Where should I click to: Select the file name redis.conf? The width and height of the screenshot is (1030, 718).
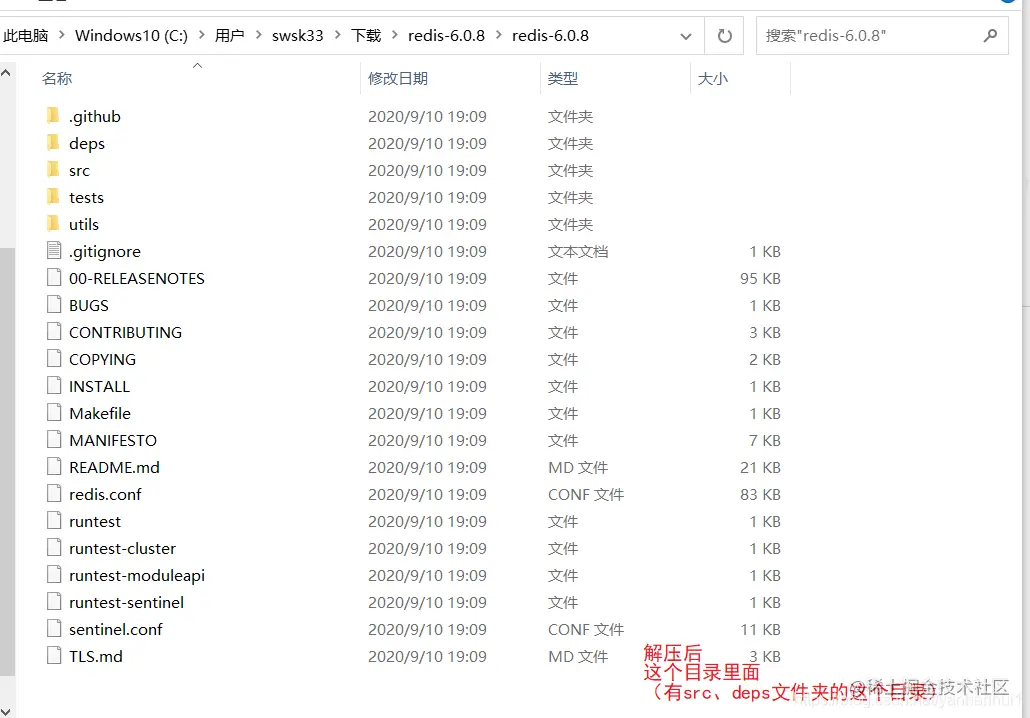[x=105, y=494]
